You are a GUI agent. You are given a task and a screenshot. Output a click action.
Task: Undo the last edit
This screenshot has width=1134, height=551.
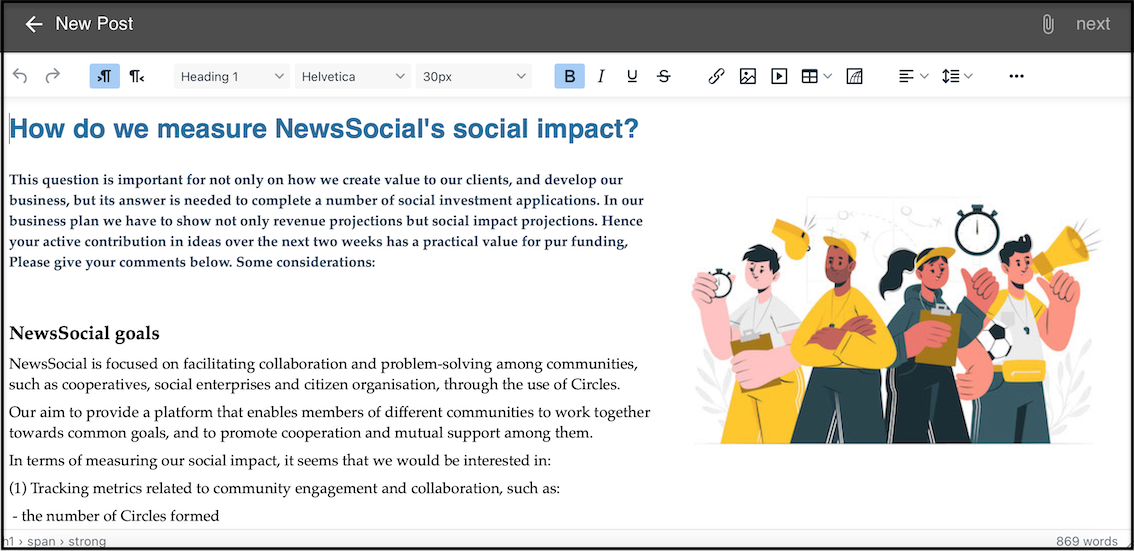point(20,76)
